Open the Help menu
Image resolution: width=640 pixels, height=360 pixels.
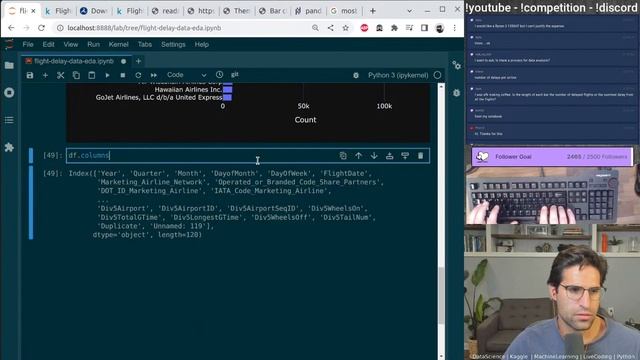(x=202, y=44)
